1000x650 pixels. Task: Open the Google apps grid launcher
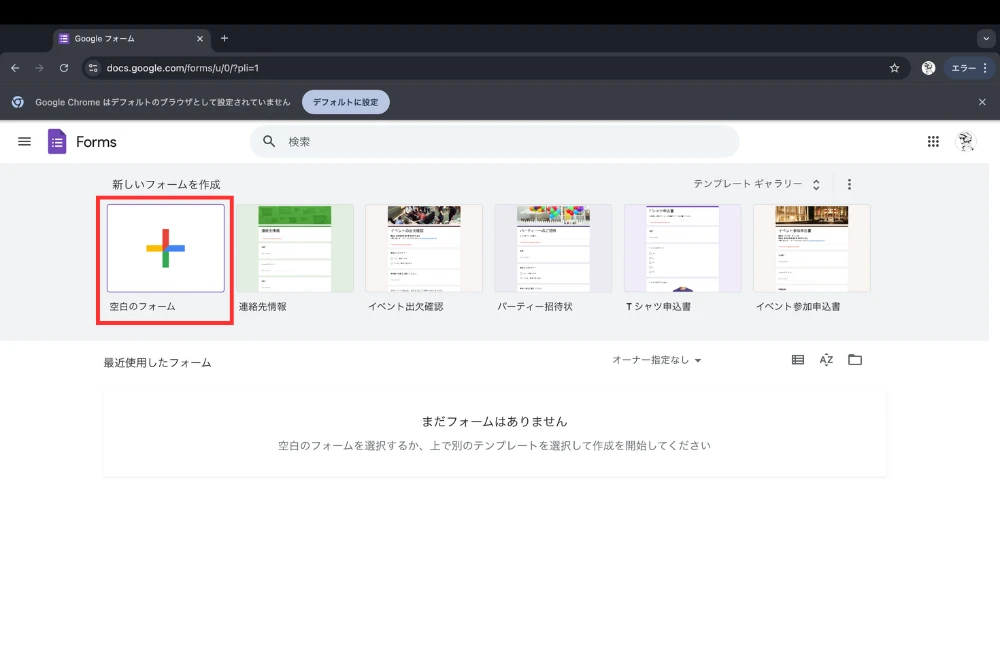(933, 142)
